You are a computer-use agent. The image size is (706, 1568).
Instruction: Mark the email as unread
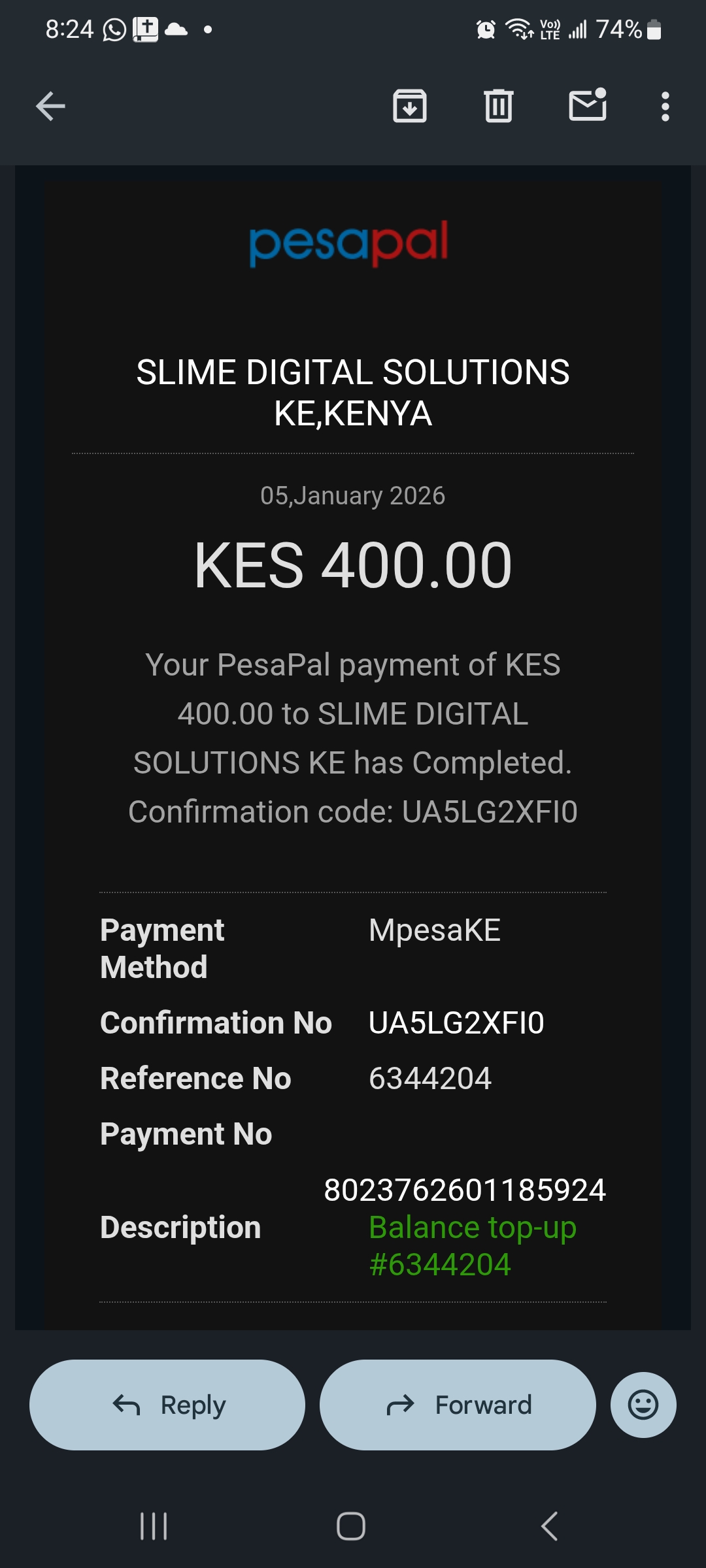pyautogui.click(x=588, y=106)
